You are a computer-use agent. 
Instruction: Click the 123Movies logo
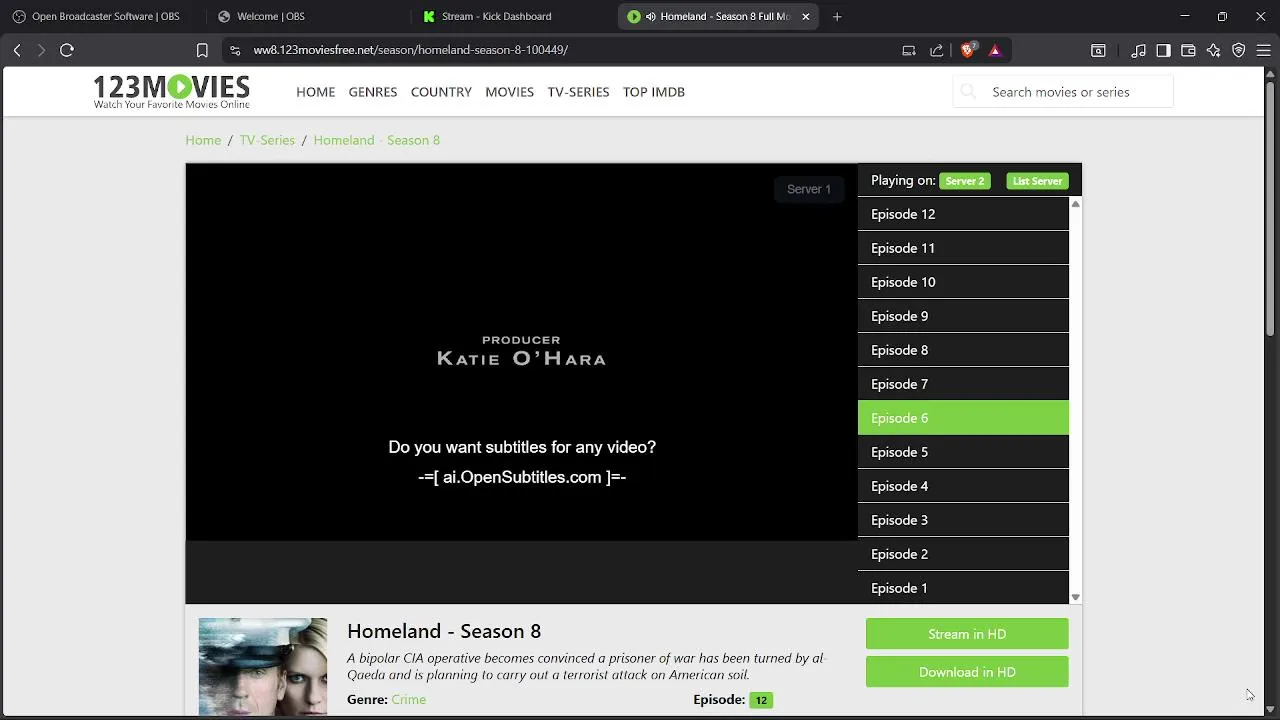coord(172,91)
